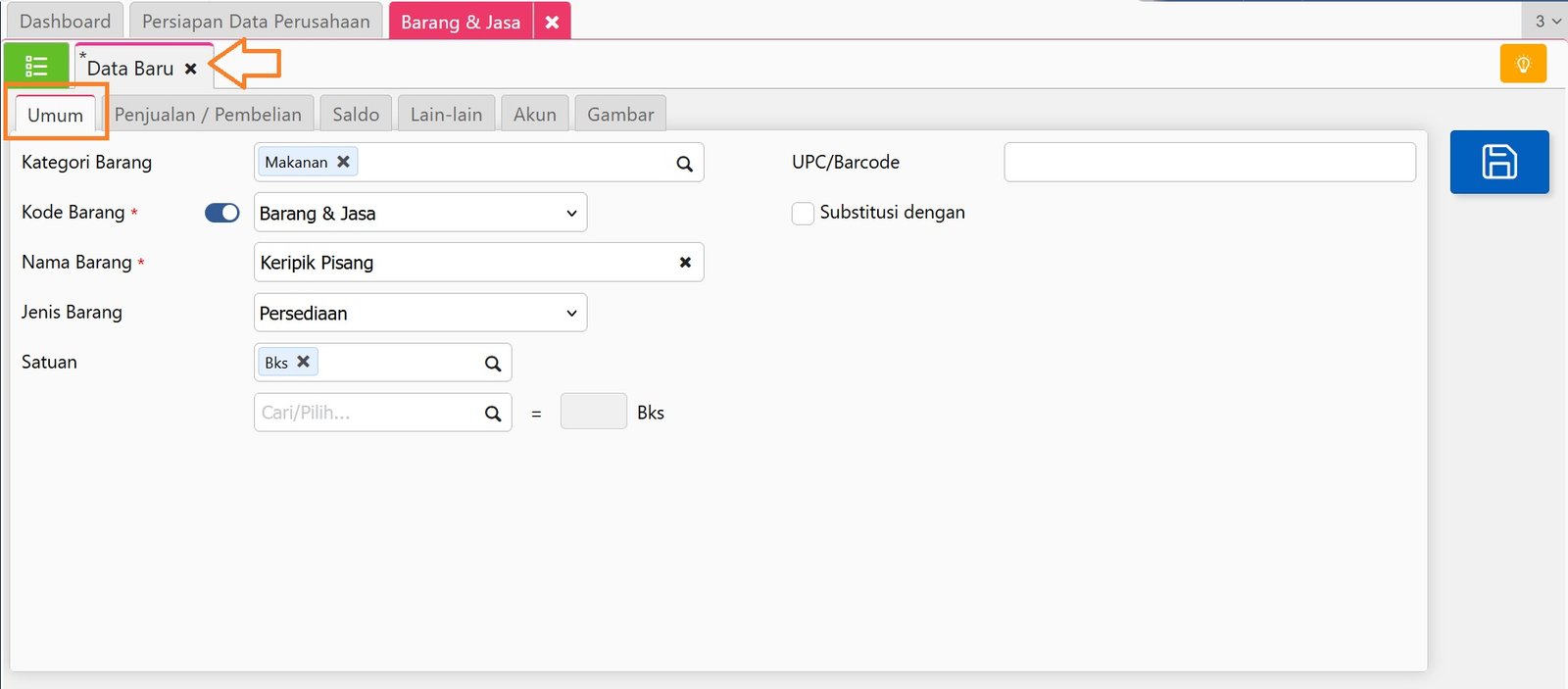
Task: Toggle the Kode Barang auto-code switch
Action: point(222,213)
